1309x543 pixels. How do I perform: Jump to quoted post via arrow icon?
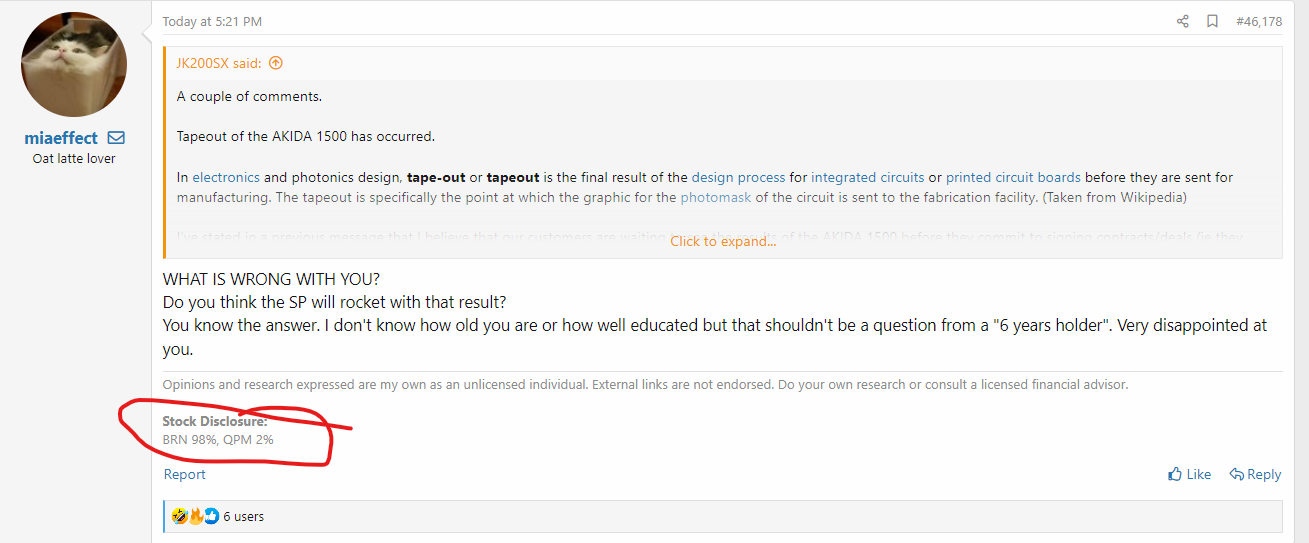coord(276,63)
